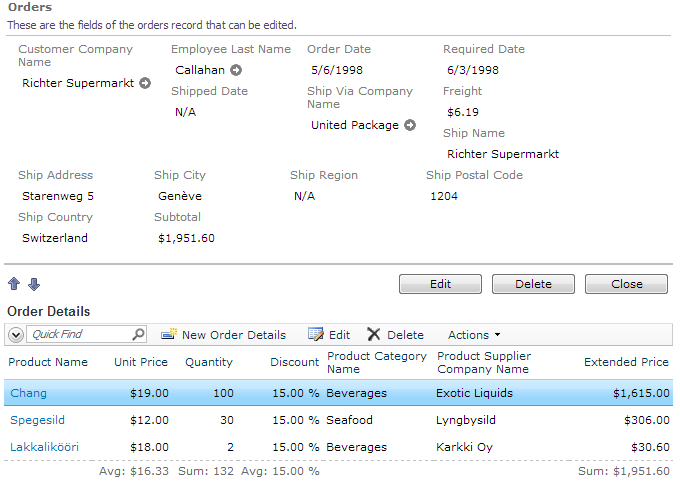Click the arrow icon next to Richter Supermarkt
This screenshot has width=680, height=481.
click(x=145, y=84)
